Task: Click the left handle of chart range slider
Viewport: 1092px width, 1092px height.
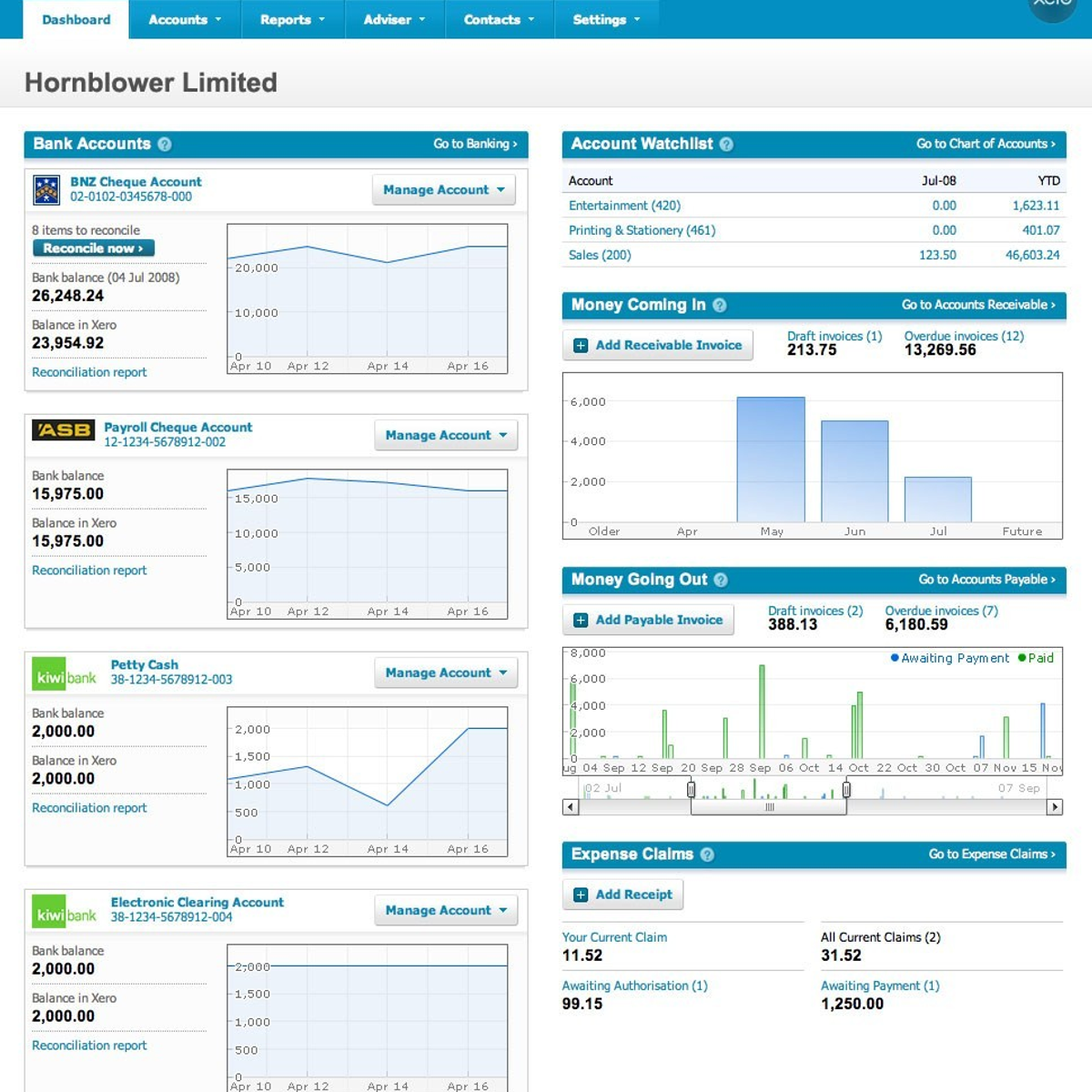Action: [691, 789]
